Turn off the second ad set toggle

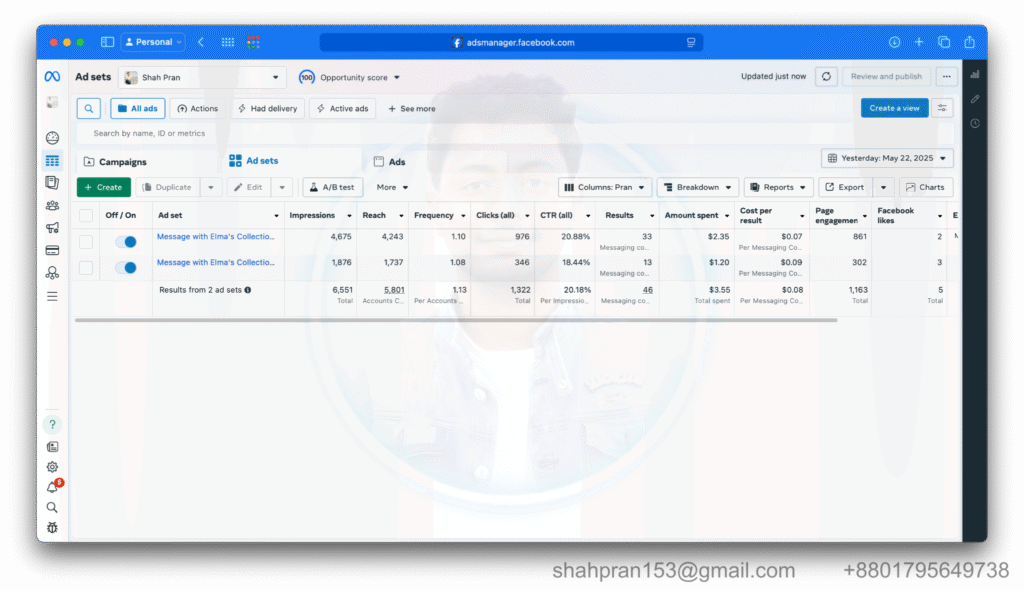(126, 268)
